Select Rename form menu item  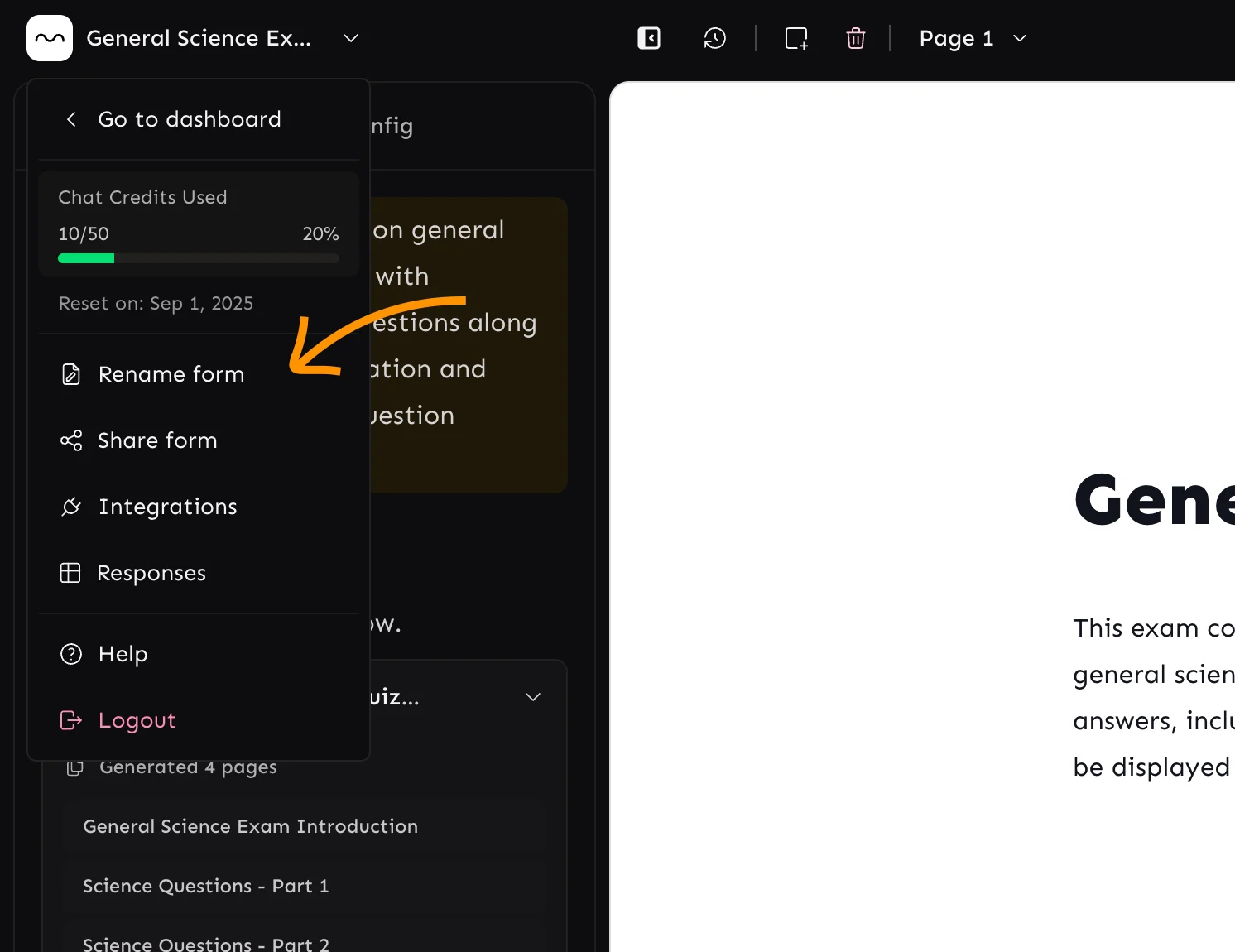point(171,374)
